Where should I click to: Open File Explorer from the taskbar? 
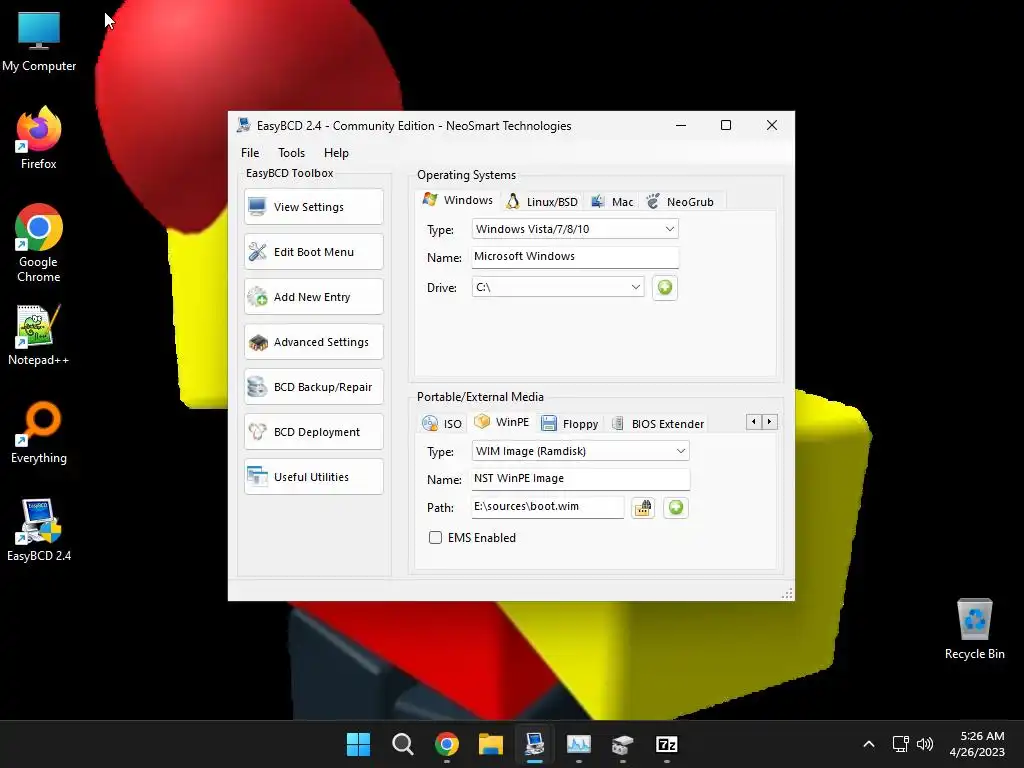point(490,744)
